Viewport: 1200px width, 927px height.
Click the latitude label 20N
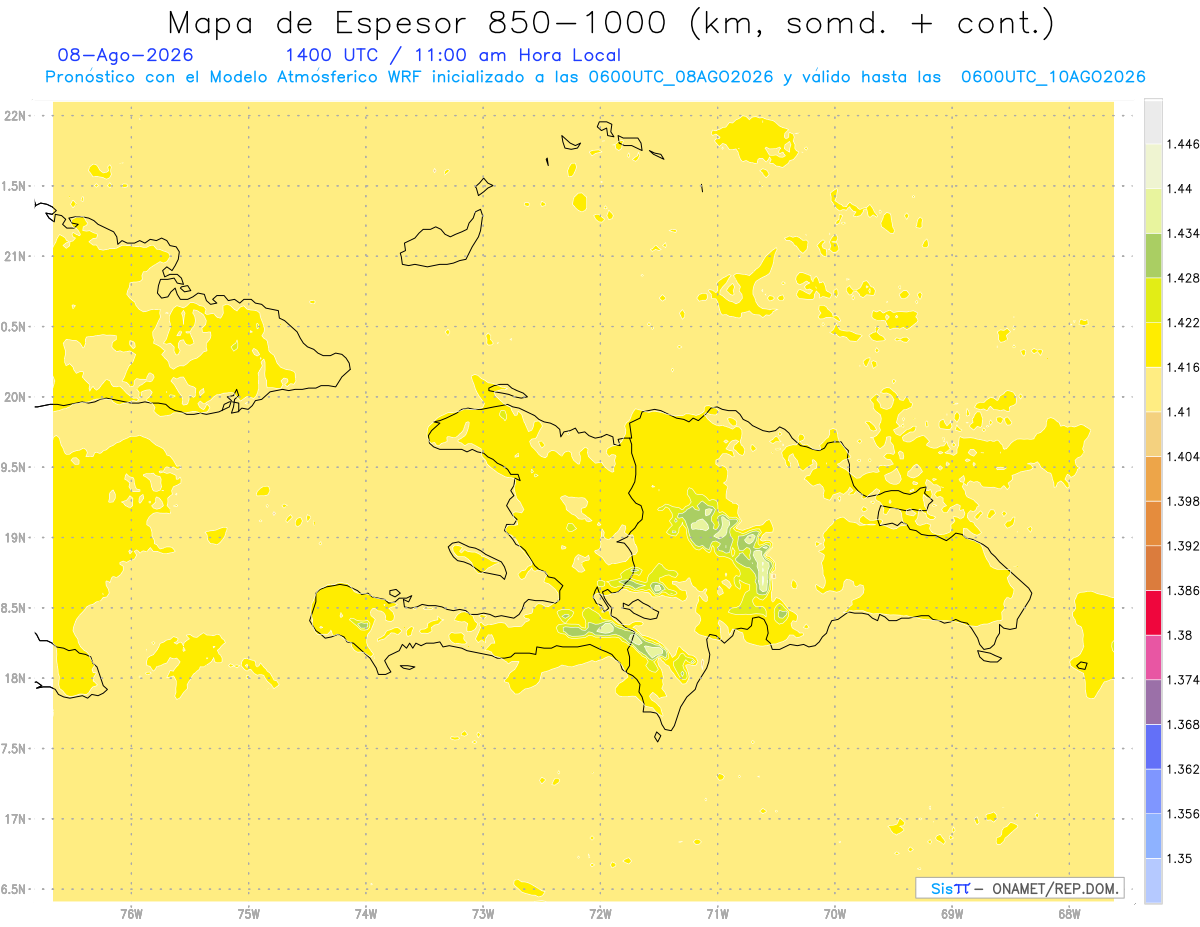point(17,398)
